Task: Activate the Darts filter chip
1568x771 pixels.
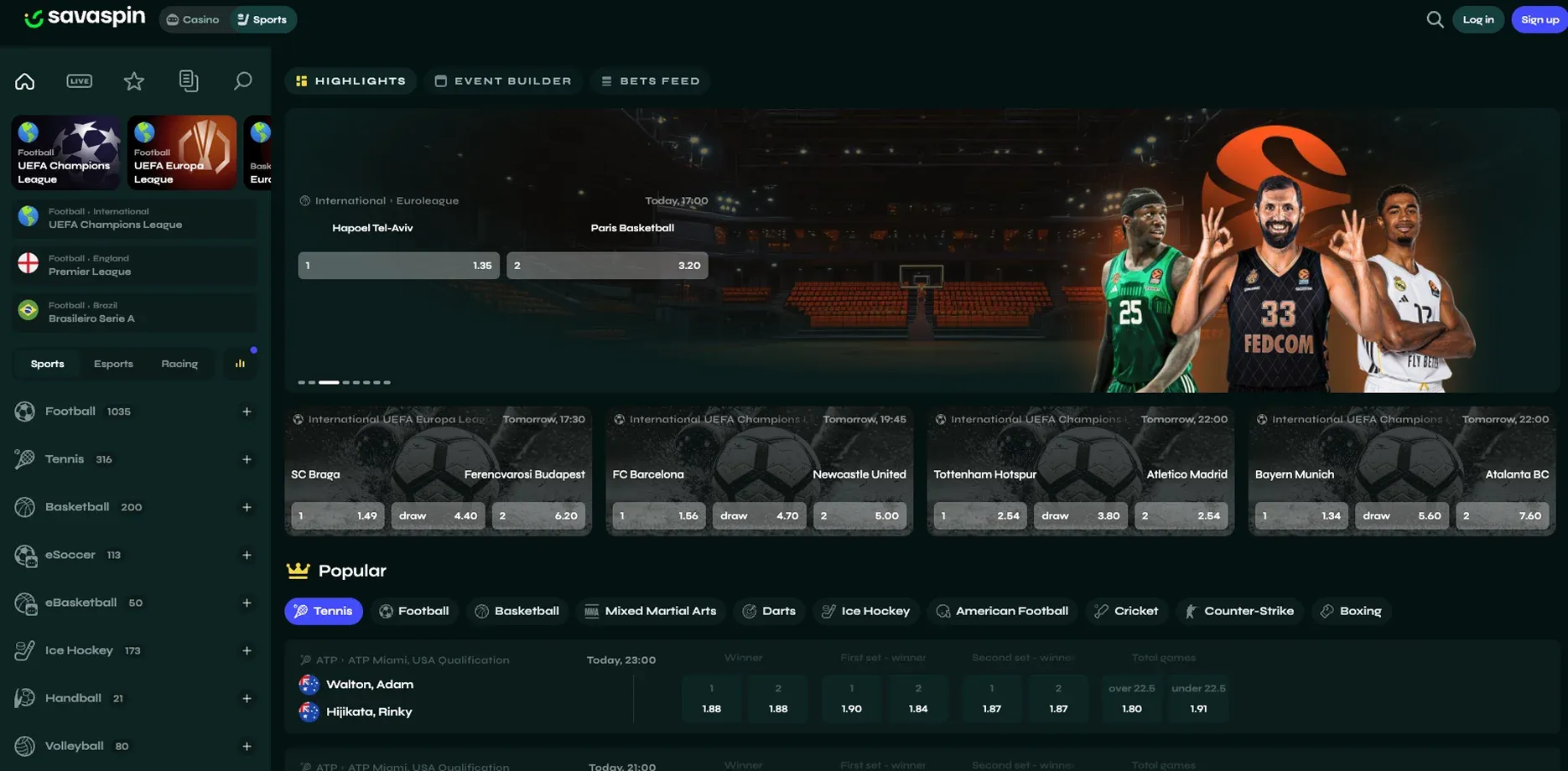Action: tap(769, 610)
